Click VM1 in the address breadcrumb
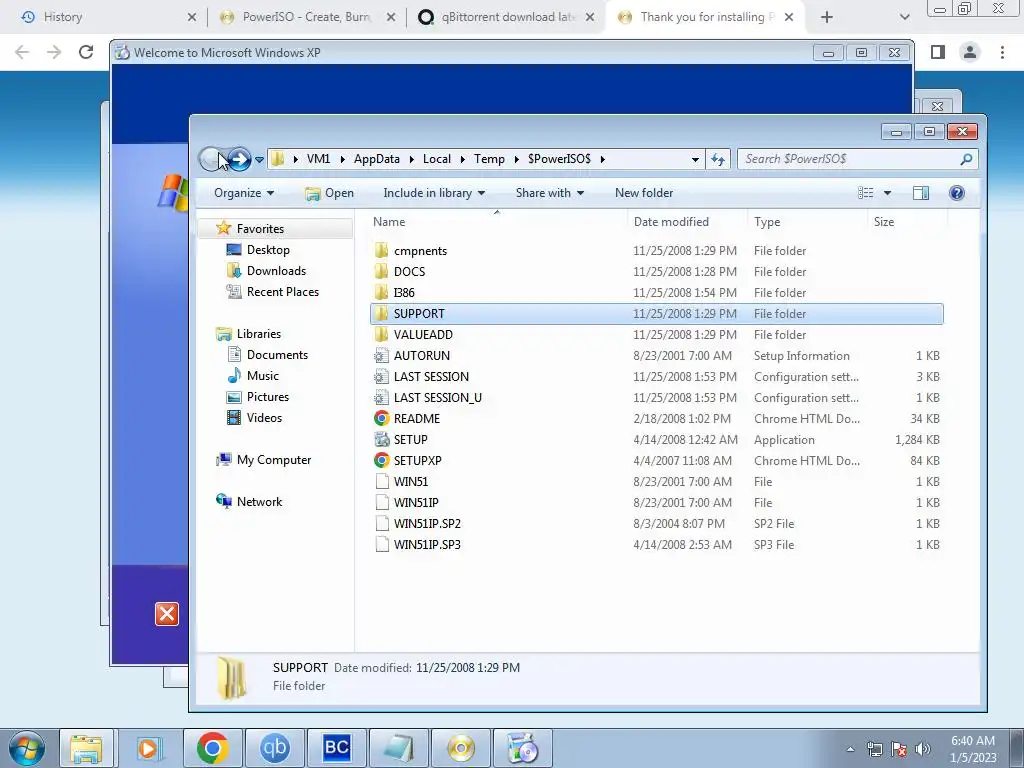 [x=318, y=159]
